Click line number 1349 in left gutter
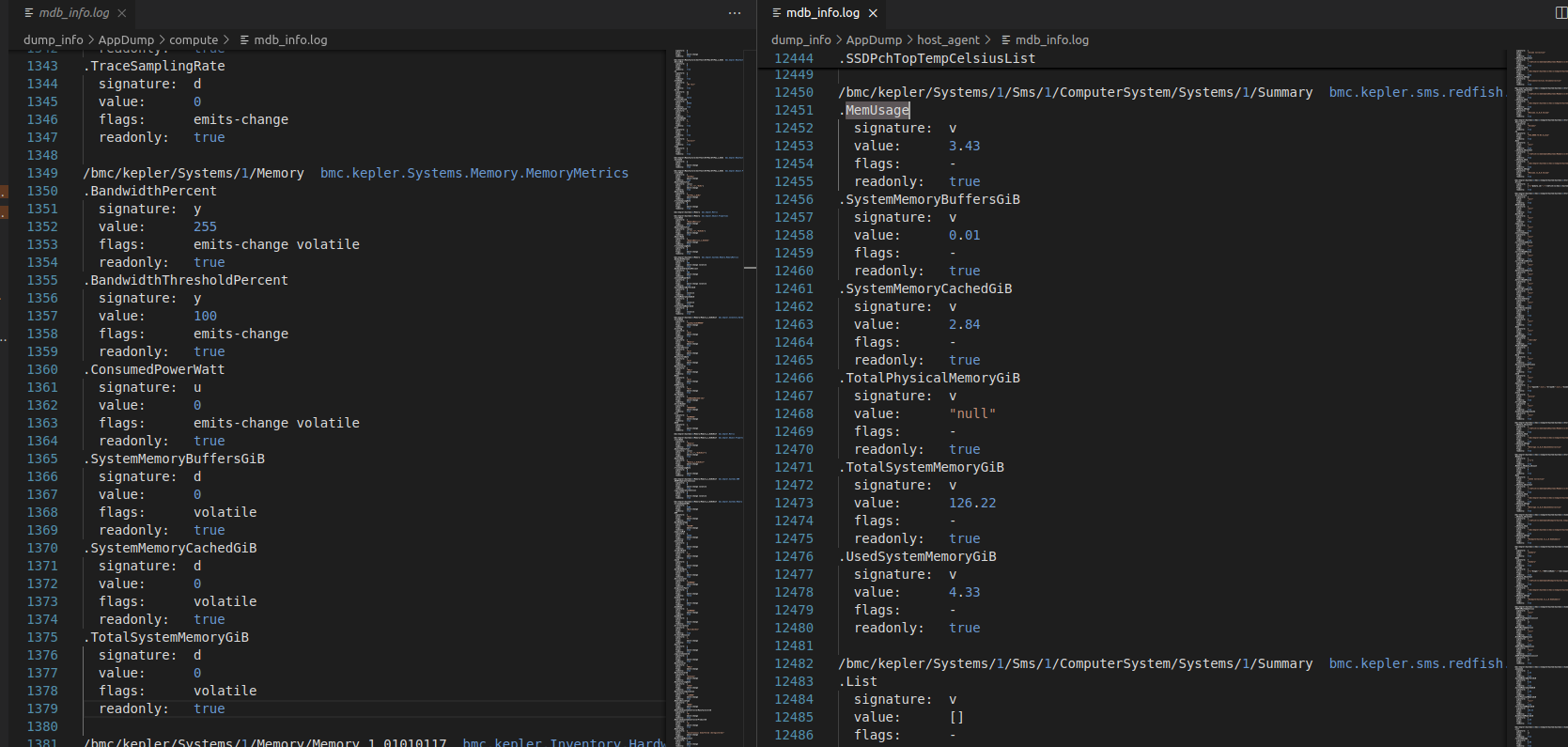The height and width of the screenshot is (747, 1568). 42,174
